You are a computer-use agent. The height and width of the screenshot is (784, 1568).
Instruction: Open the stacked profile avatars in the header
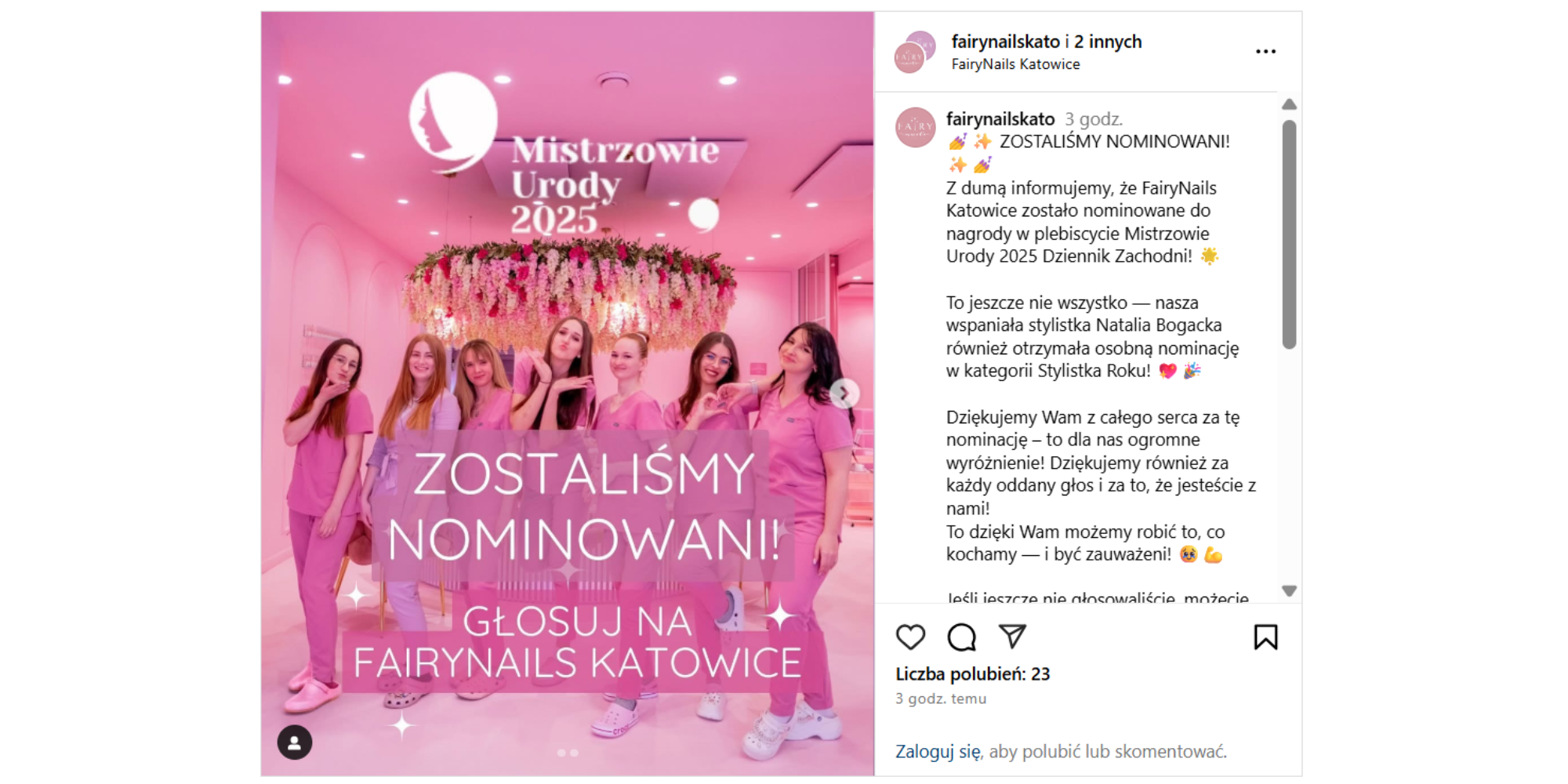point(915,53)
